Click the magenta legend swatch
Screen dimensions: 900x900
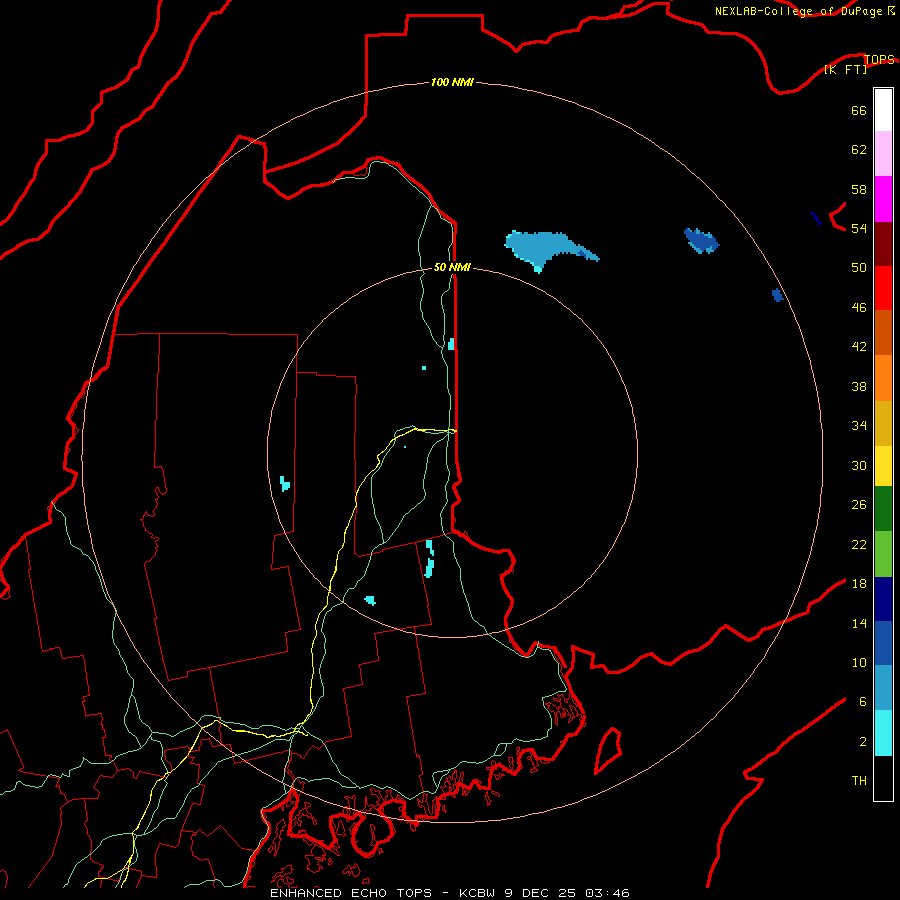click(x=883, y=199)
